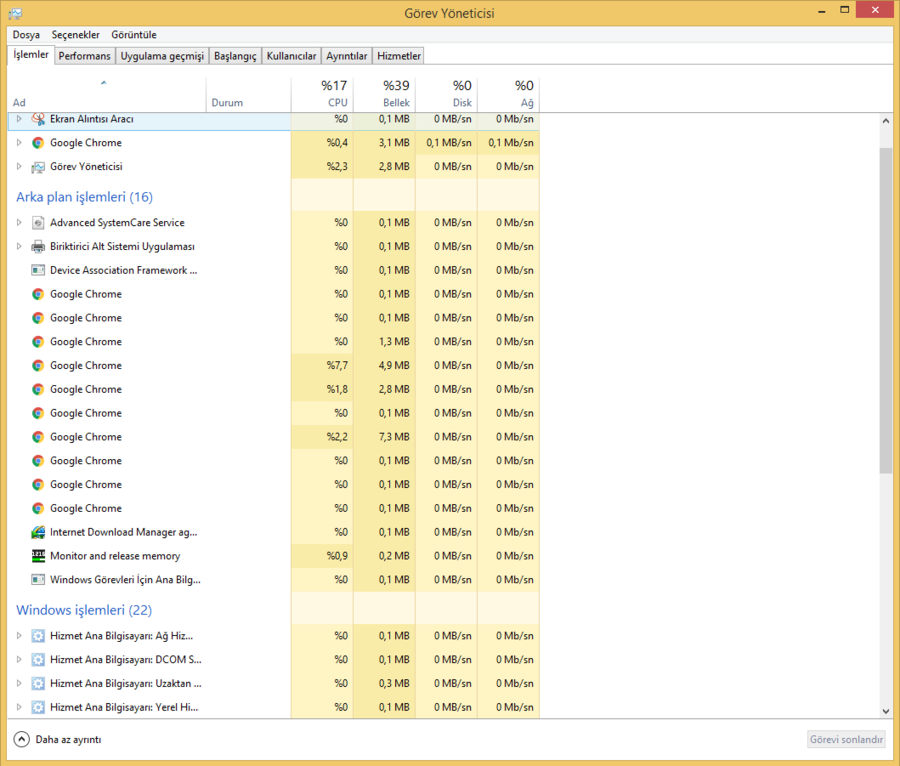Click the Ekran Alıntısı Aracı scissors icon
The height and width of the screenshot is (766, 900).
[38, 119]
